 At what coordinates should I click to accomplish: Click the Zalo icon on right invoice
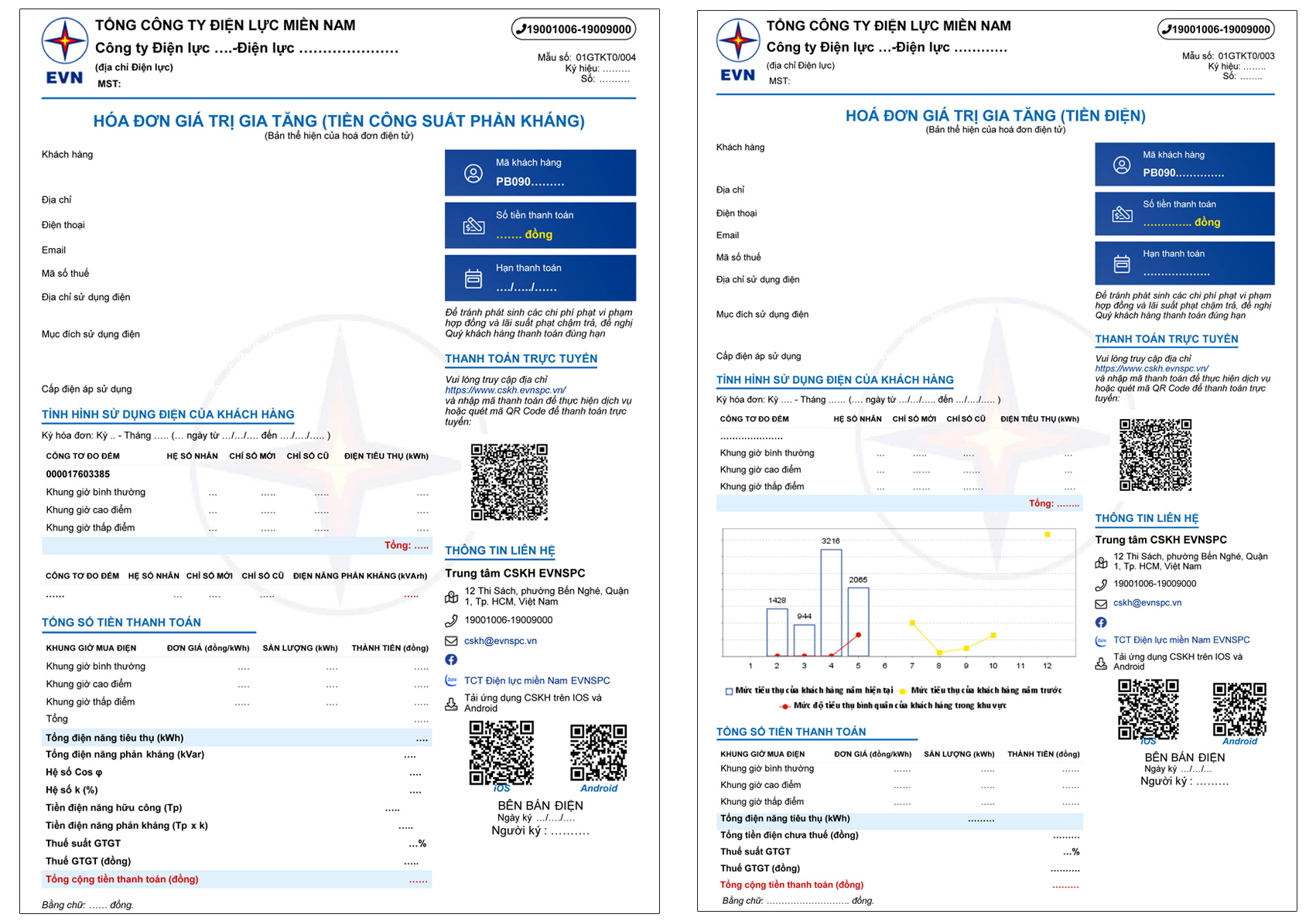click(x=1101, y=640)
